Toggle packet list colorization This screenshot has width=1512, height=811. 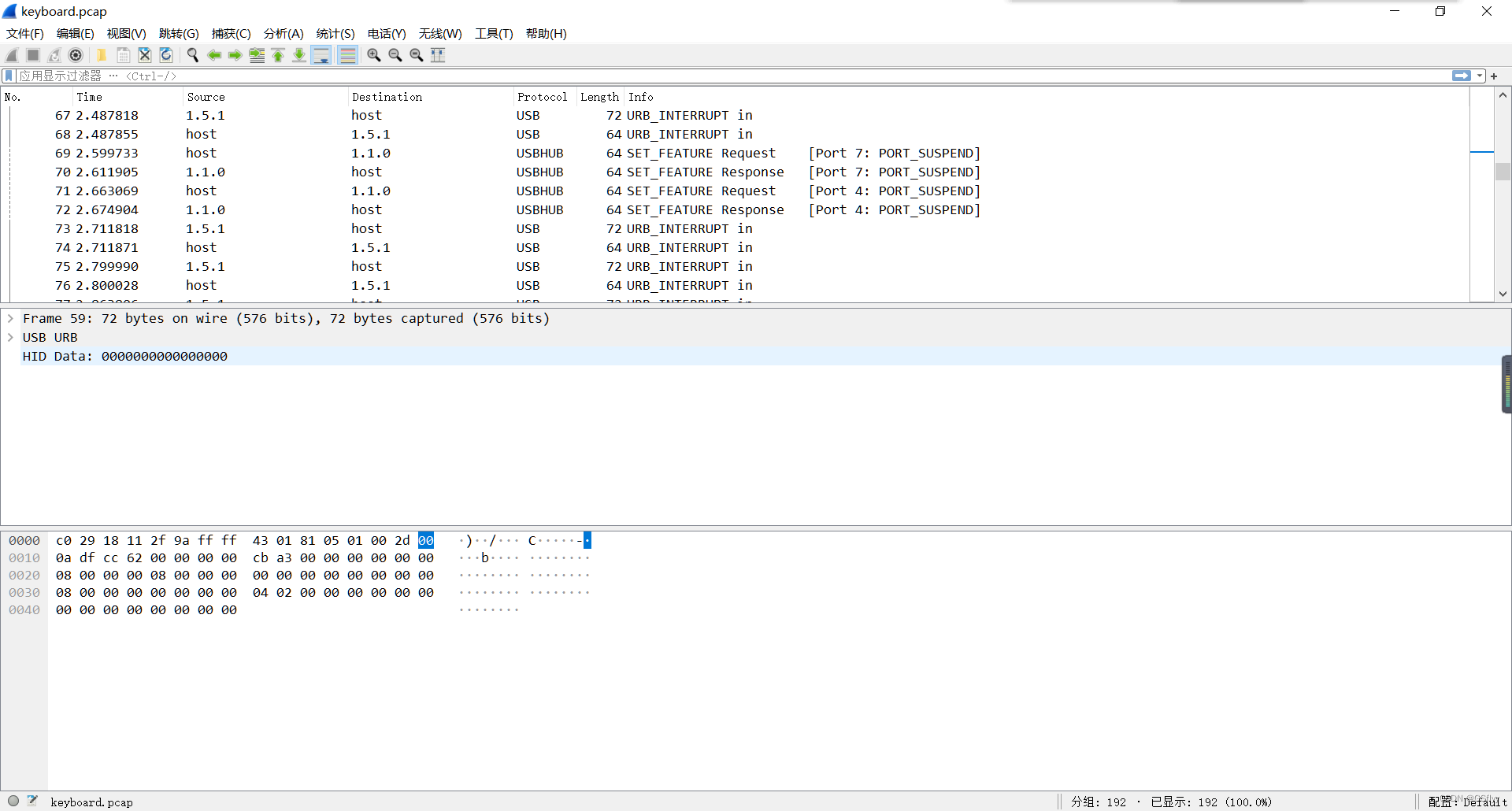click(347, 55)
